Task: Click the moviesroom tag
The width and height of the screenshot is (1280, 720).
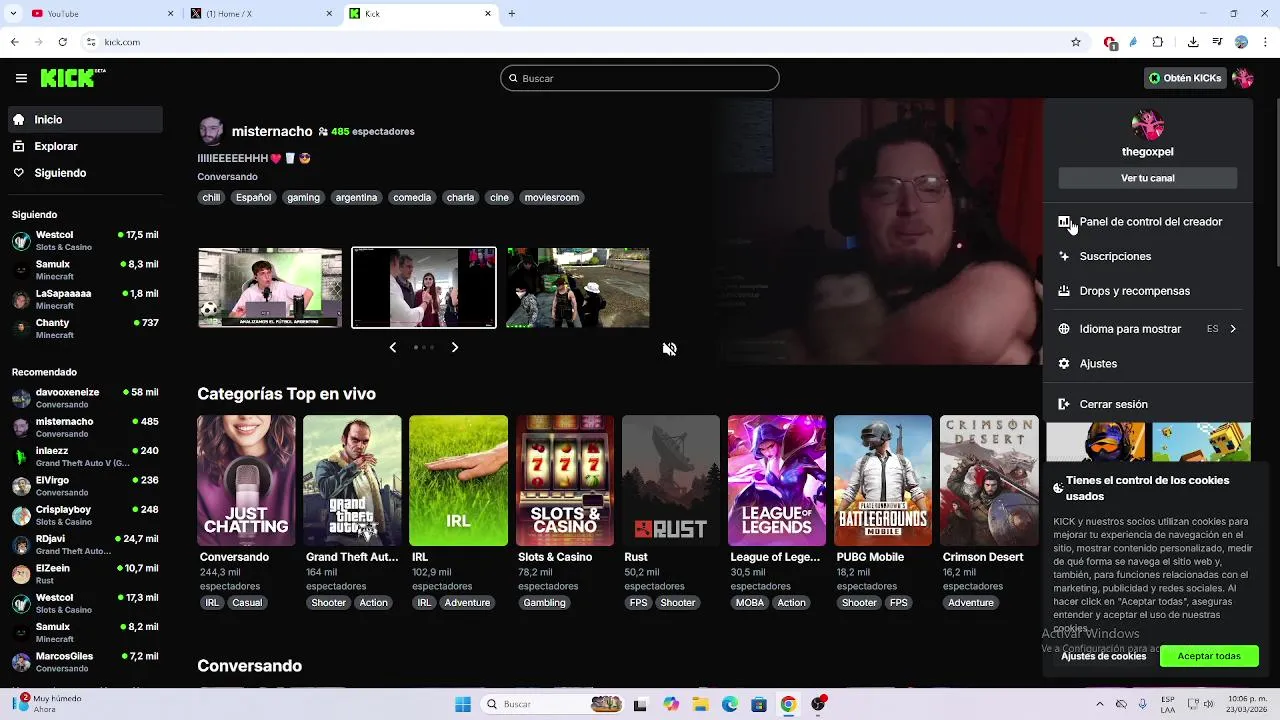Action: point(552,198)
